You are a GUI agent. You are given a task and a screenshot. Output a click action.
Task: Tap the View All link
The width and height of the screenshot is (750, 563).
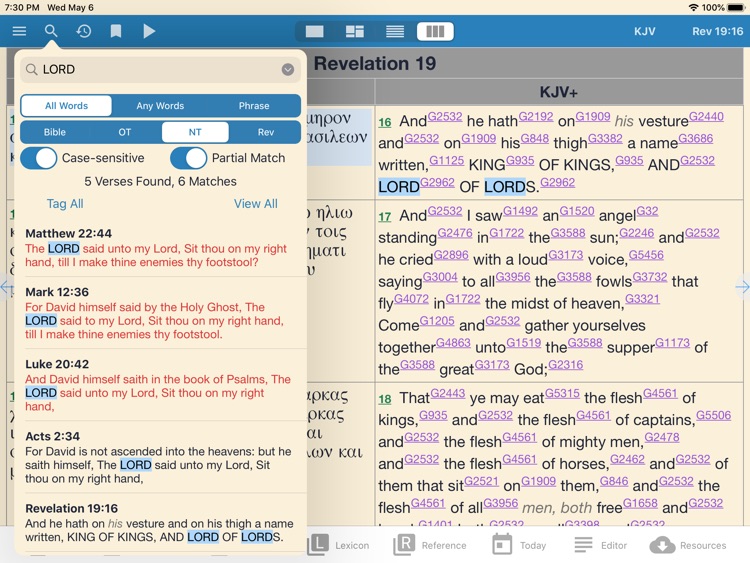point(255,204)
